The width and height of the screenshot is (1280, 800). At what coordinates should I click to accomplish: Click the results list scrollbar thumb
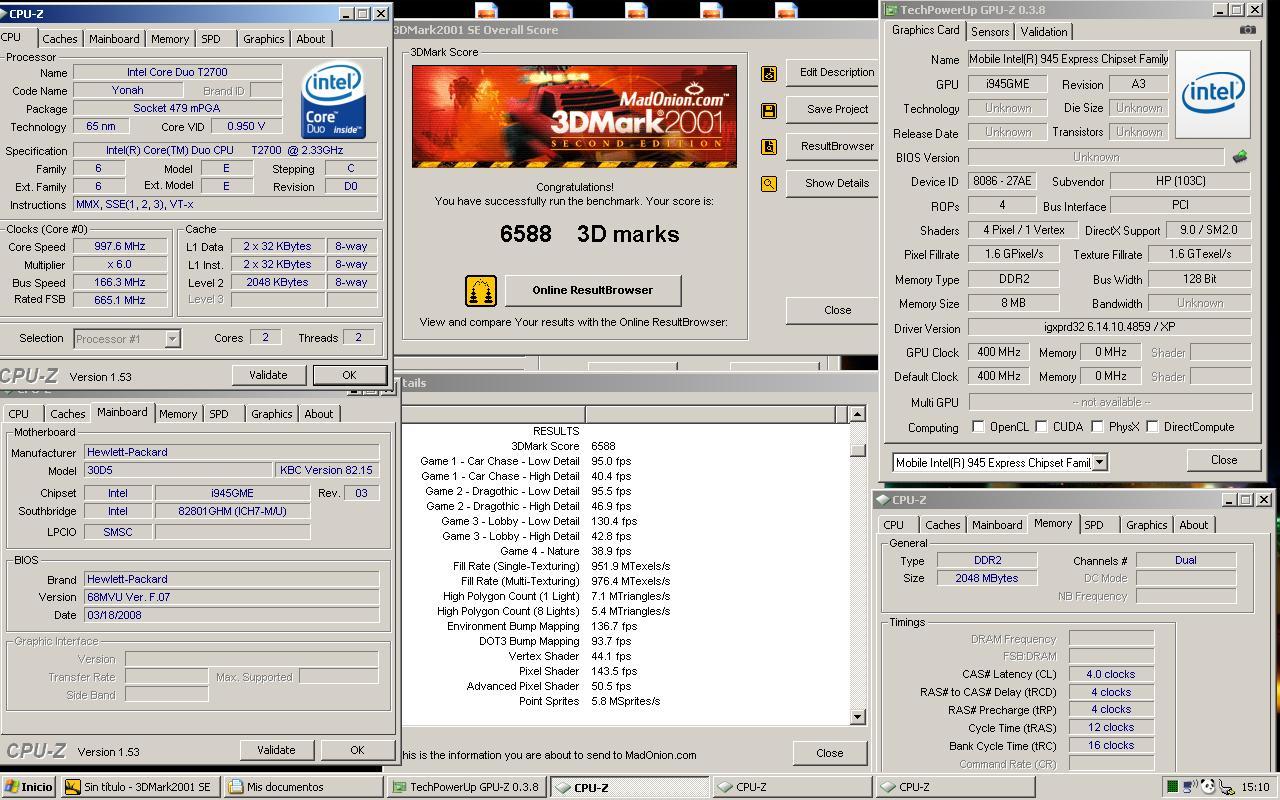tap(857, 449)
